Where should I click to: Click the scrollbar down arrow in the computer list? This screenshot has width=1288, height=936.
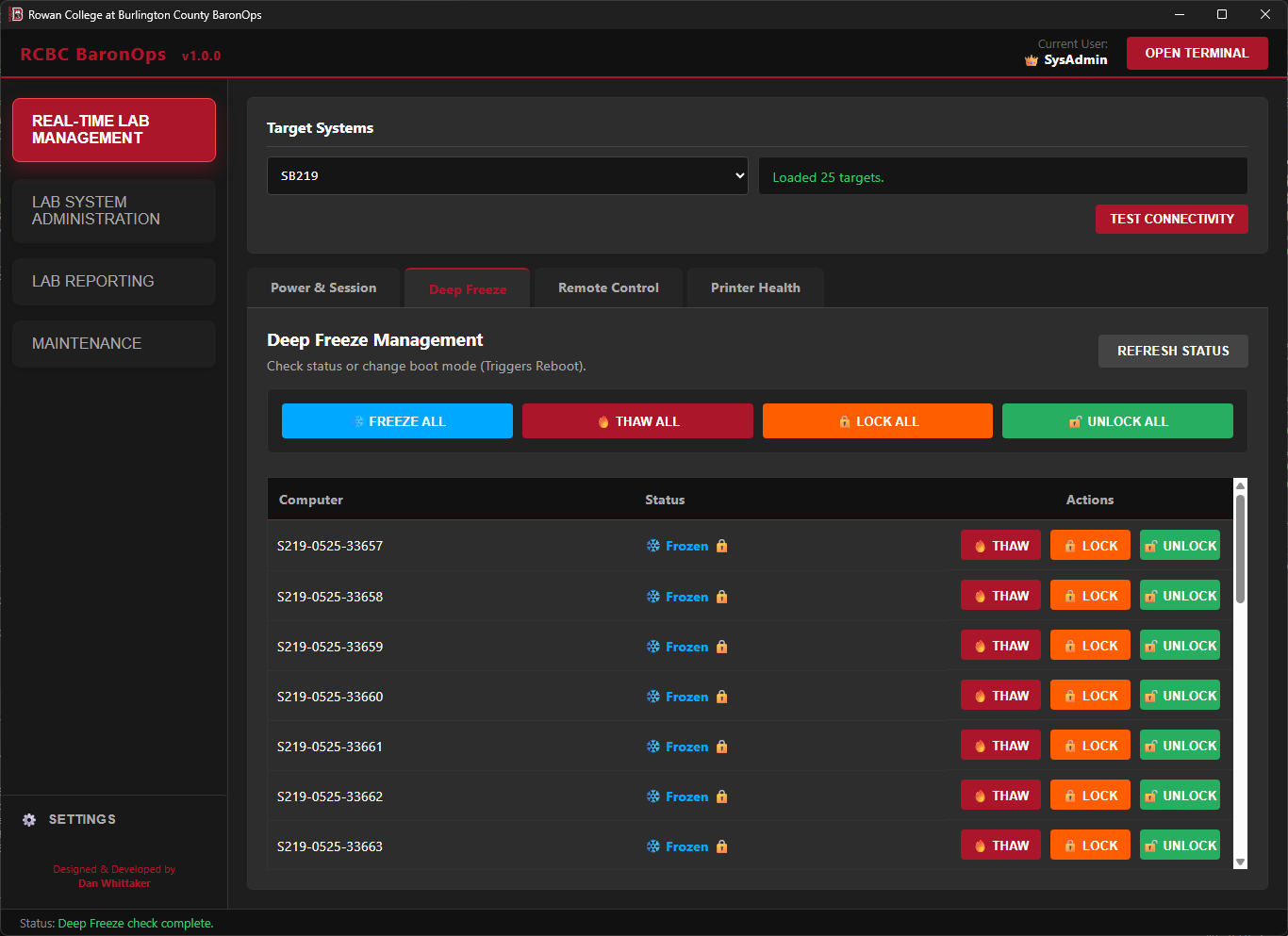1239,862
